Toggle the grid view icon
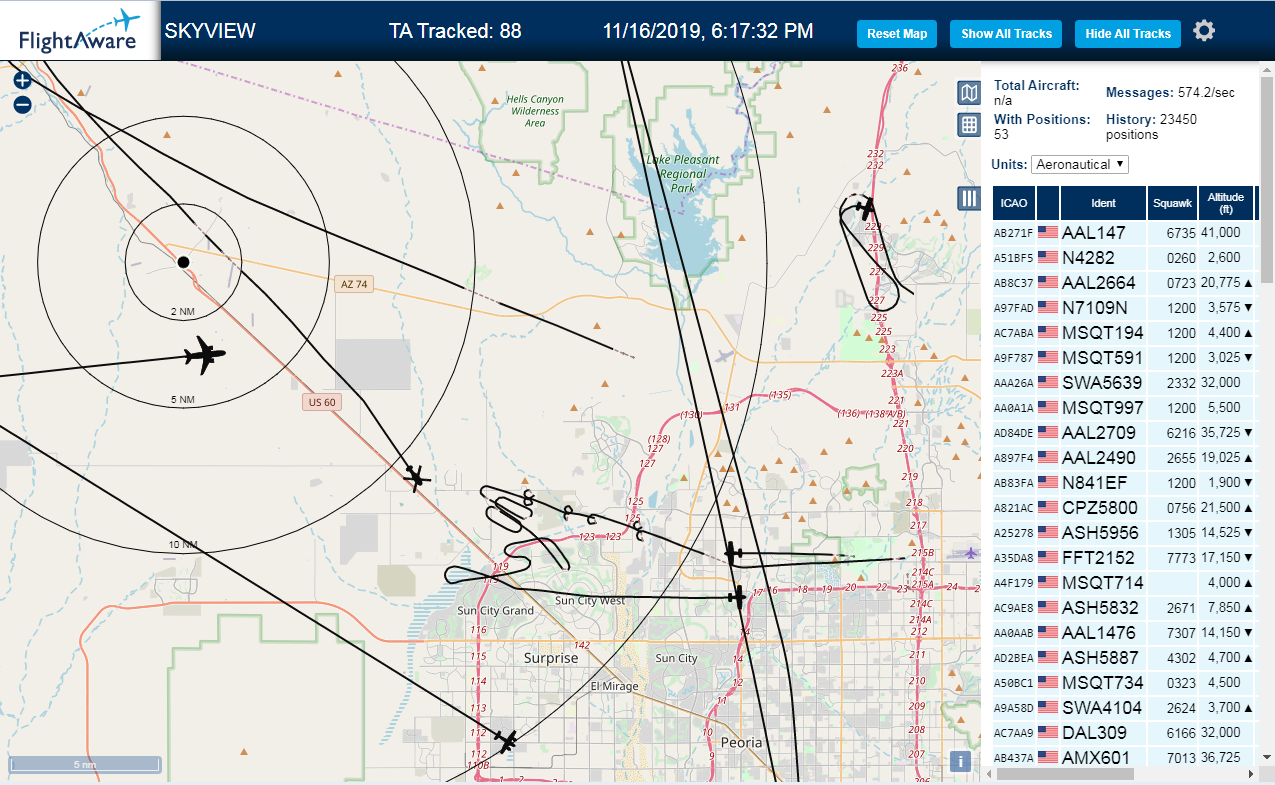Image resolution: width=1275 pixels, height=785 pixels. point(968,124)
